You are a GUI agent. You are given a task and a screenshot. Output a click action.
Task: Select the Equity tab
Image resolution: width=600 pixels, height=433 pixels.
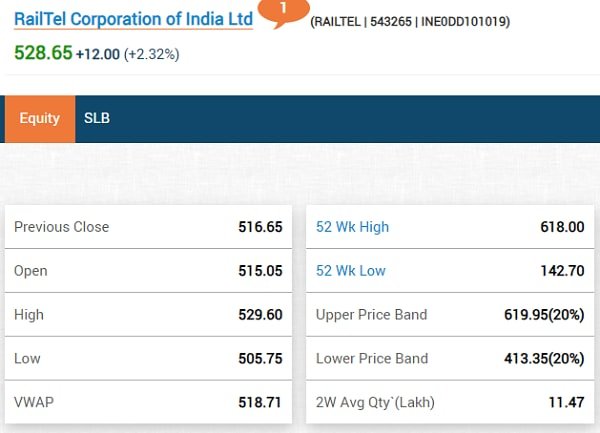(x=40, y=118)
